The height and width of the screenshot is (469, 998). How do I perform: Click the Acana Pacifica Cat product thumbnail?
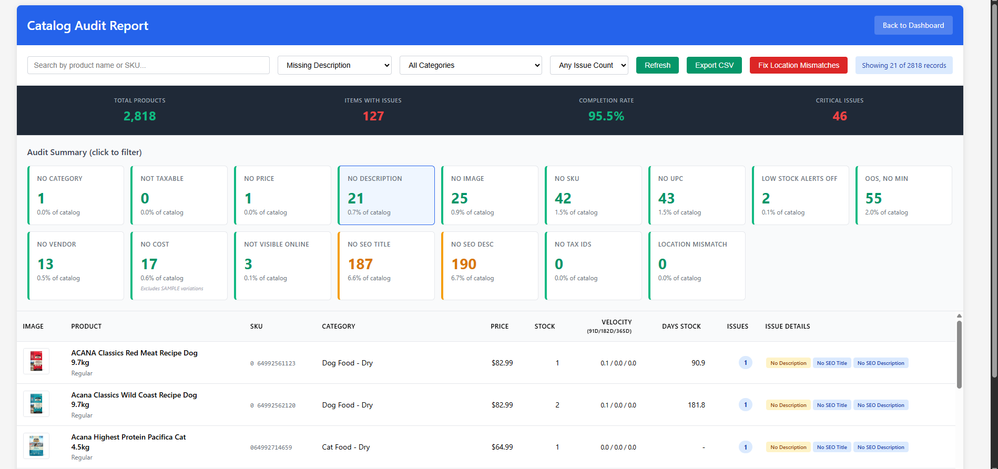36,446
